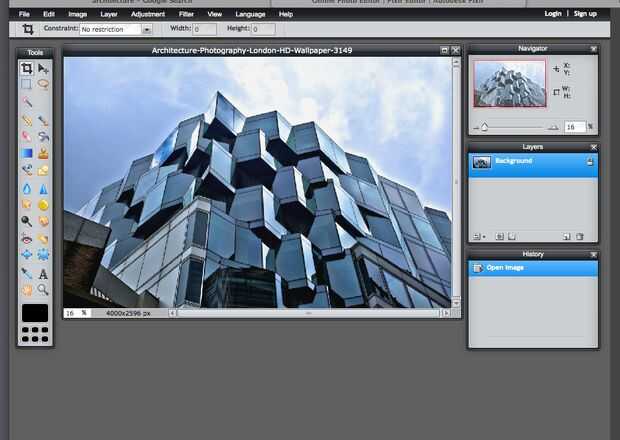Open the File menu
The width and height of the screenshot is (620, 440).
(x=24, y=14)
